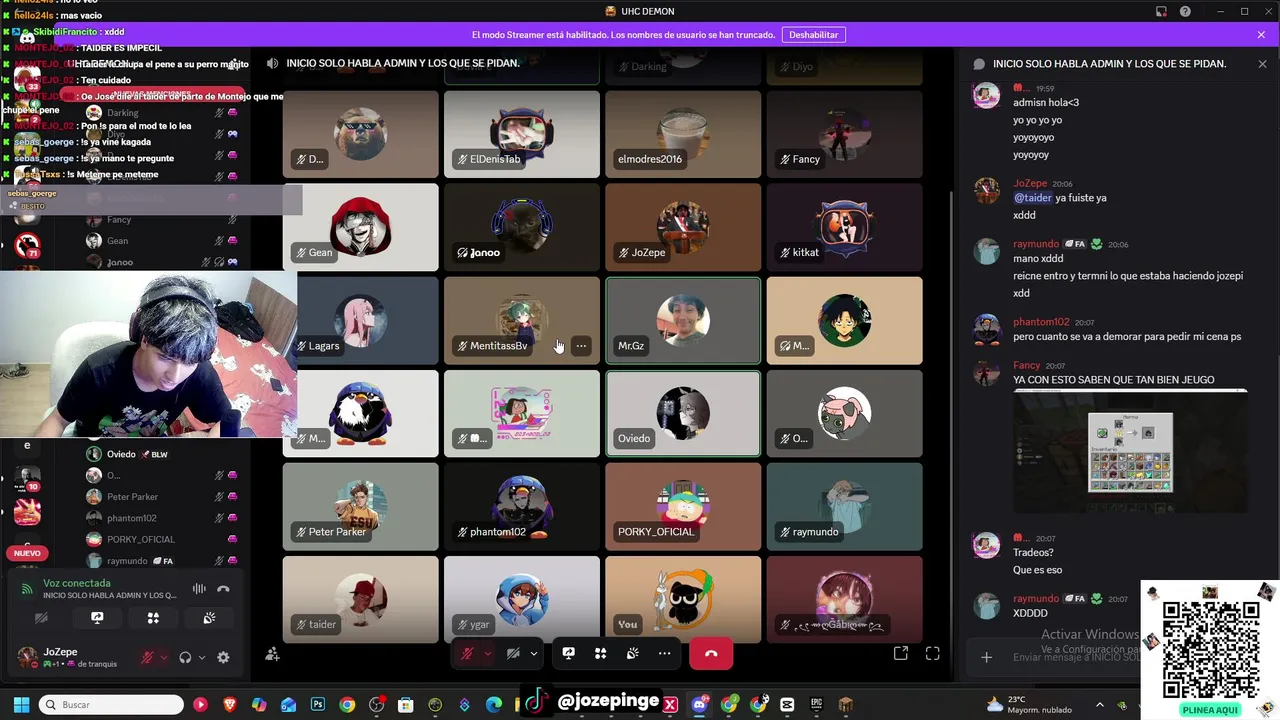Toggle deafen headphones in user panel
The image size is (1280, 720).
pos(185,657)
